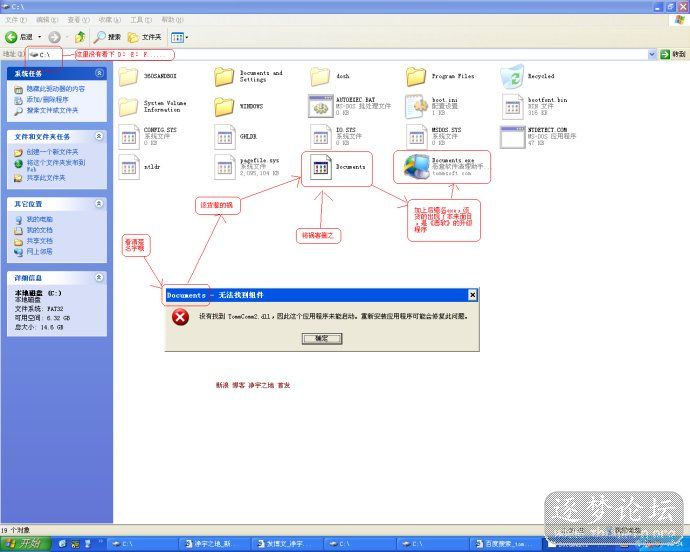
Task: Select the AUTOEXEC.BAT file icon
Action: tap(320, 106)
